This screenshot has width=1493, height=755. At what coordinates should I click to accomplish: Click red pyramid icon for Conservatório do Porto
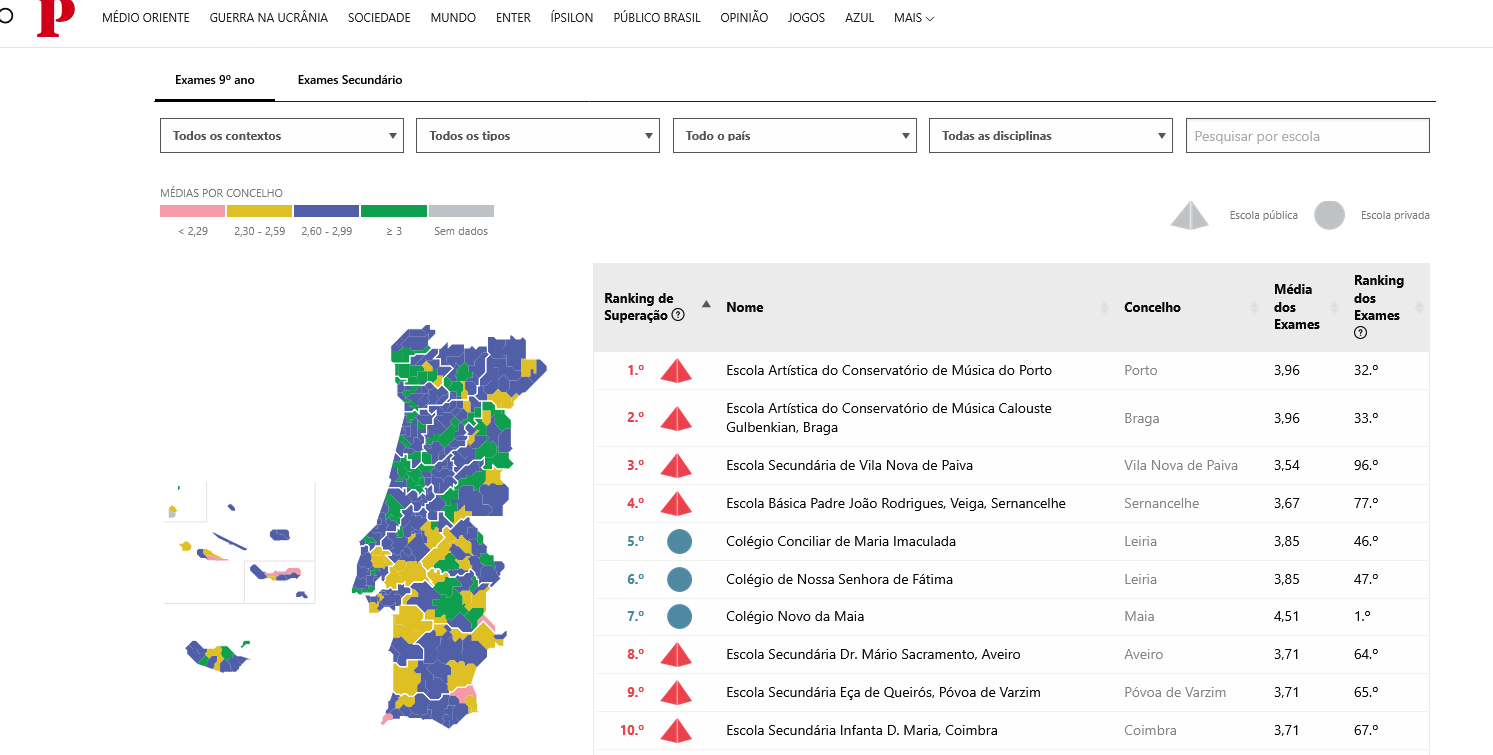[x=676, y=371]
